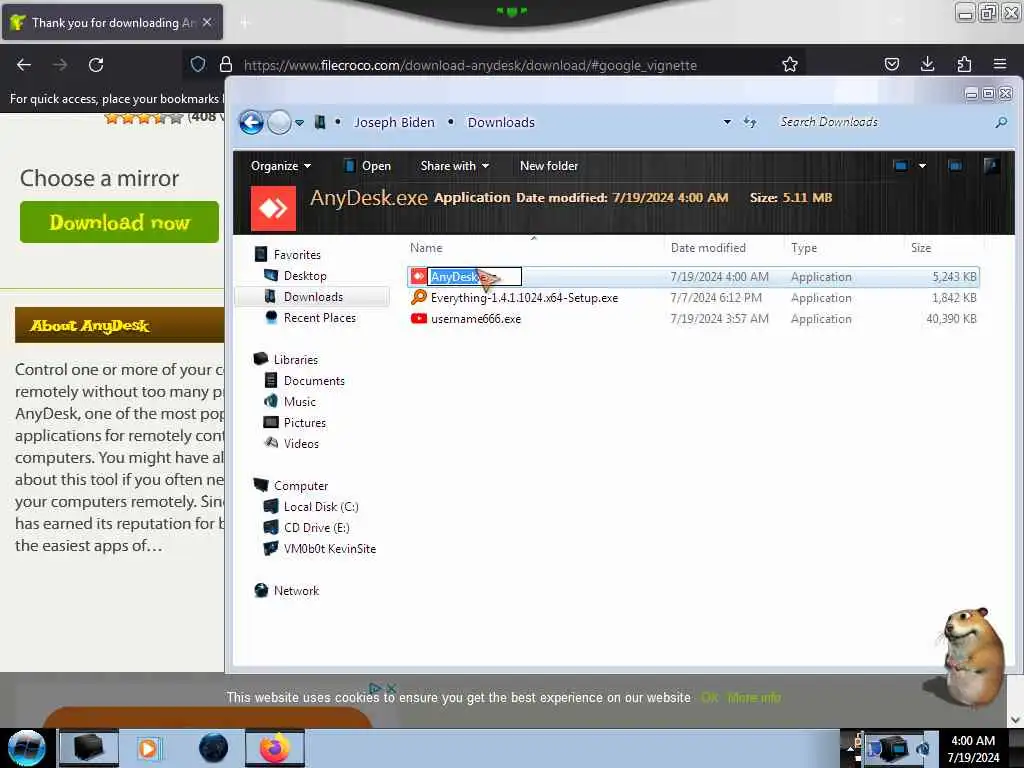The height and width of the screenshot is (768, 1024).
Task: Select Computer in the navigation pane
Action: pos(301,486)
